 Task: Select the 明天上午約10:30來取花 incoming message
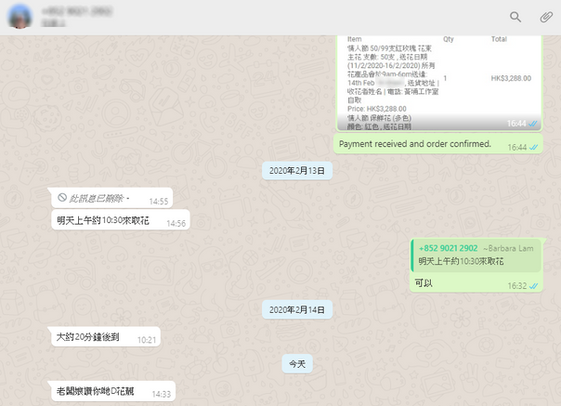tap(120, 220)
